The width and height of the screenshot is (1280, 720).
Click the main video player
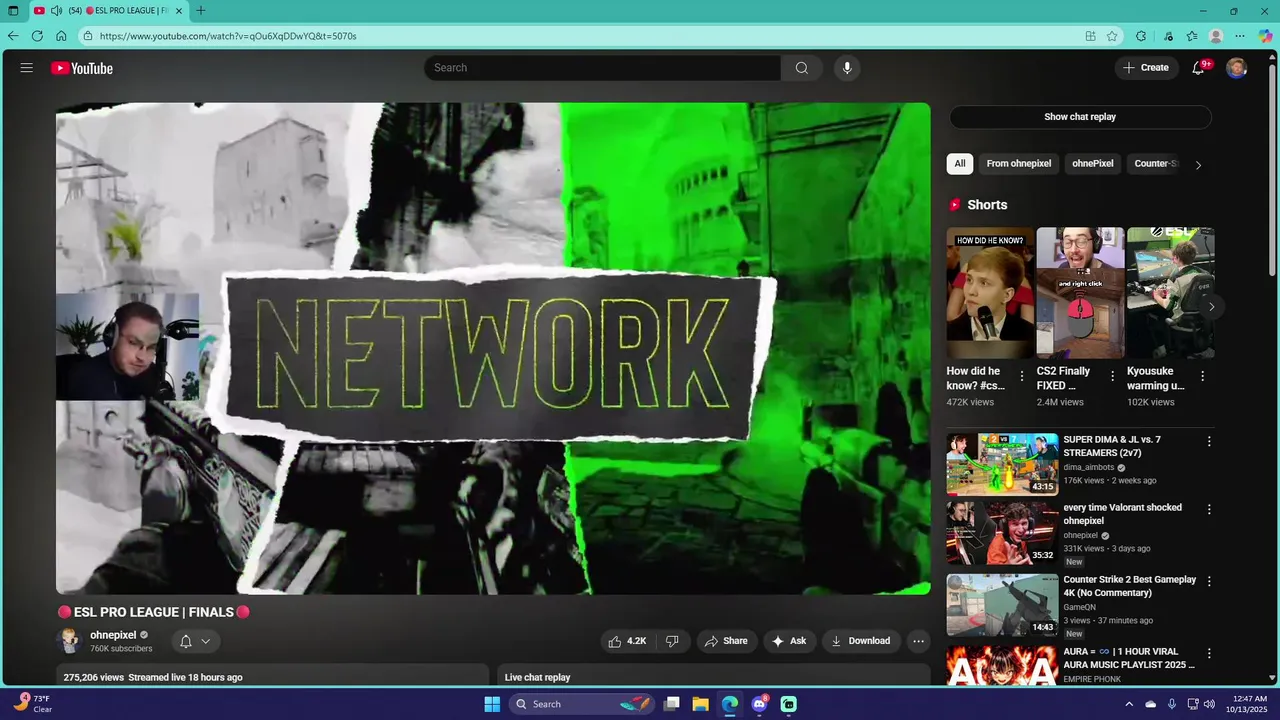[x=493, y=348]
